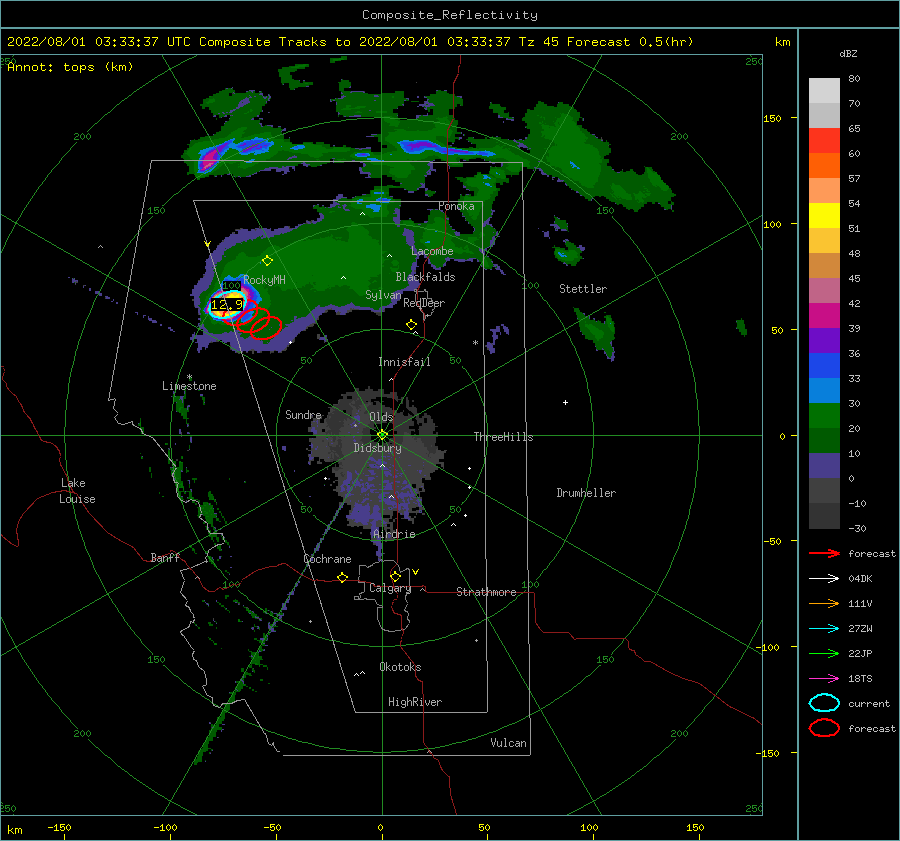The width and height of the screenshot is (900, 841).
Task: Click the 'Forecast 0.5(hr)' header text
Action: pos(630,42)
